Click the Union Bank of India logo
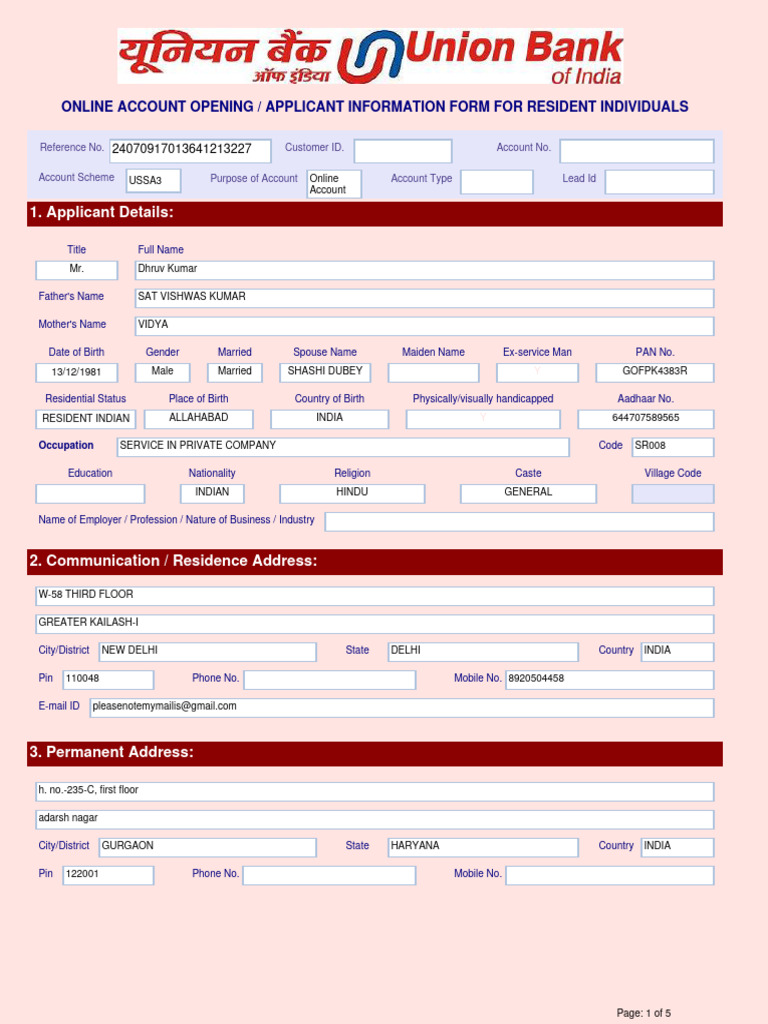The width and height of the screenshot is (768, 1024). click(x=370, y=56)
